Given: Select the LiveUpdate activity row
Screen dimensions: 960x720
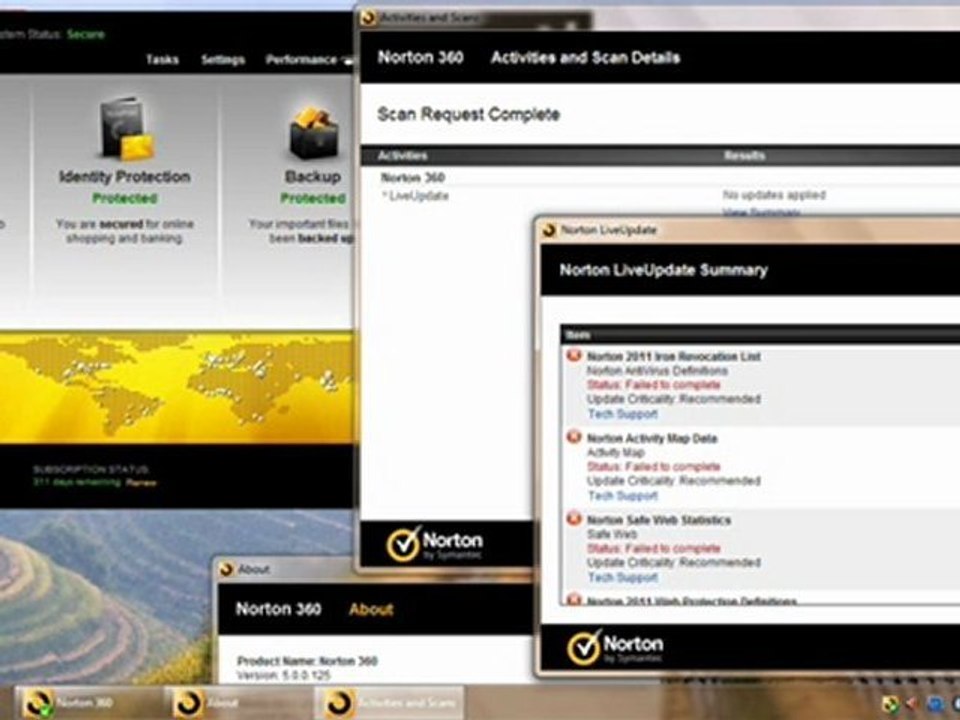Looking at the screenshot, I should [x=419, y=196].
